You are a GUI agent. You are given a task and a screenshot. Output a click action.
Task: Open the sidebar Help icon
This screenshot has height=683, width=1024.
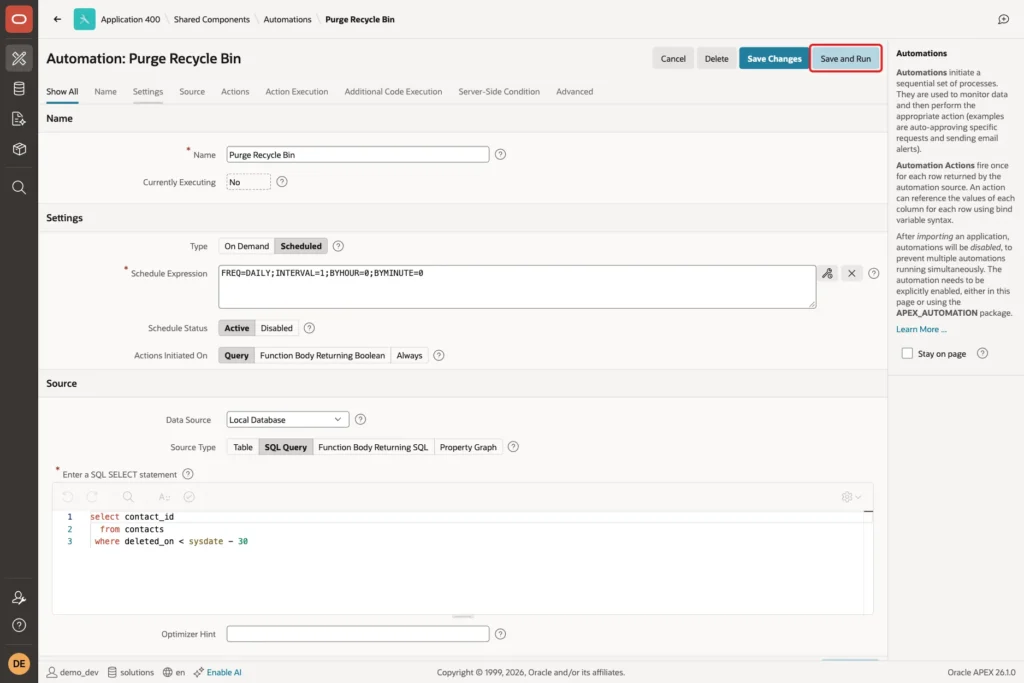click(19, 625)
